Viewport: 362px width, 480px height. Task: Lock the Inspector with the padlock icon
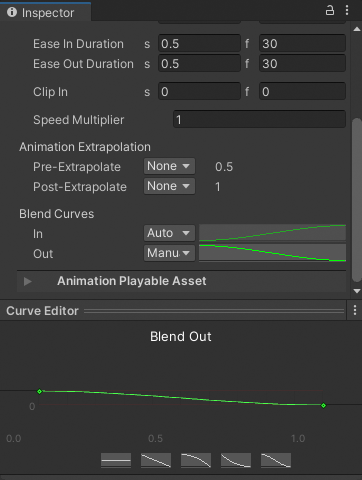click(330, 10)
